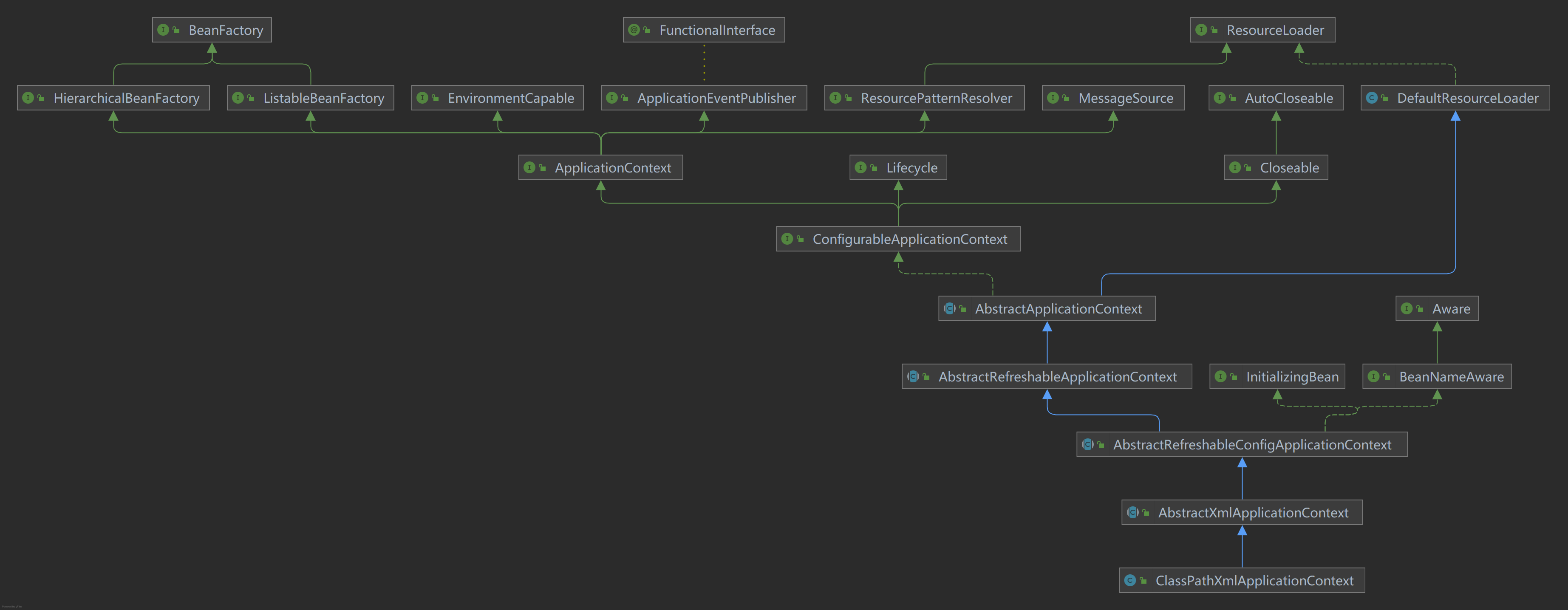This screenshot has width=1568, height=610.
Task: Click the visibility lock icon on the AutoCloseable node
Action: click(1232, 98)
